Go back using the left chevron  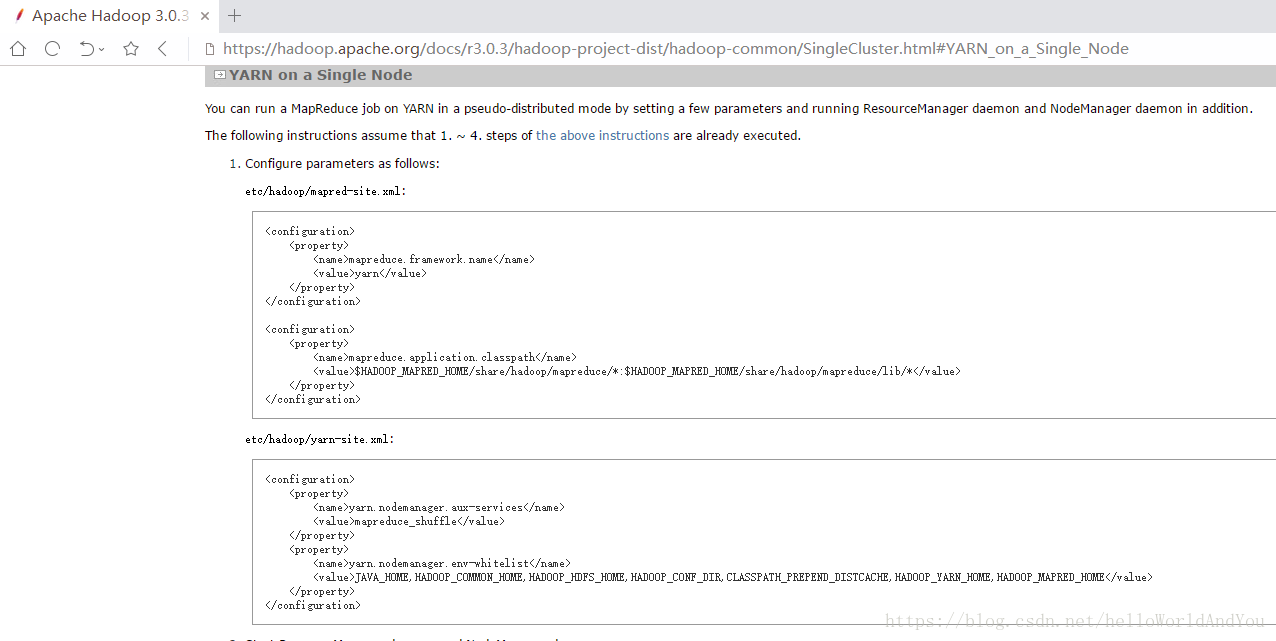coord(162,48)
